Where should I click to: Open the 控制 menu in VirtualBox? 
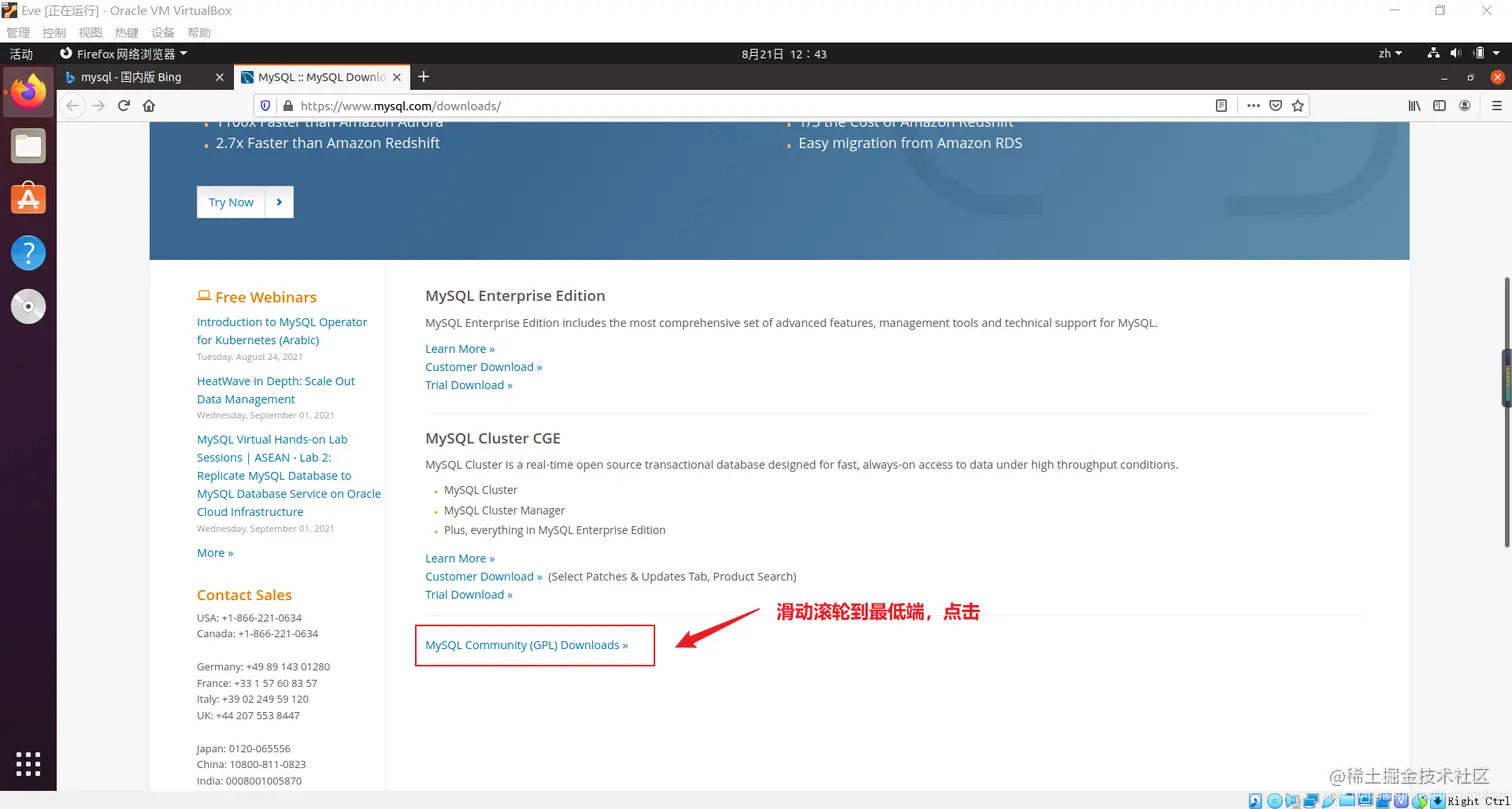coord(54,33)
